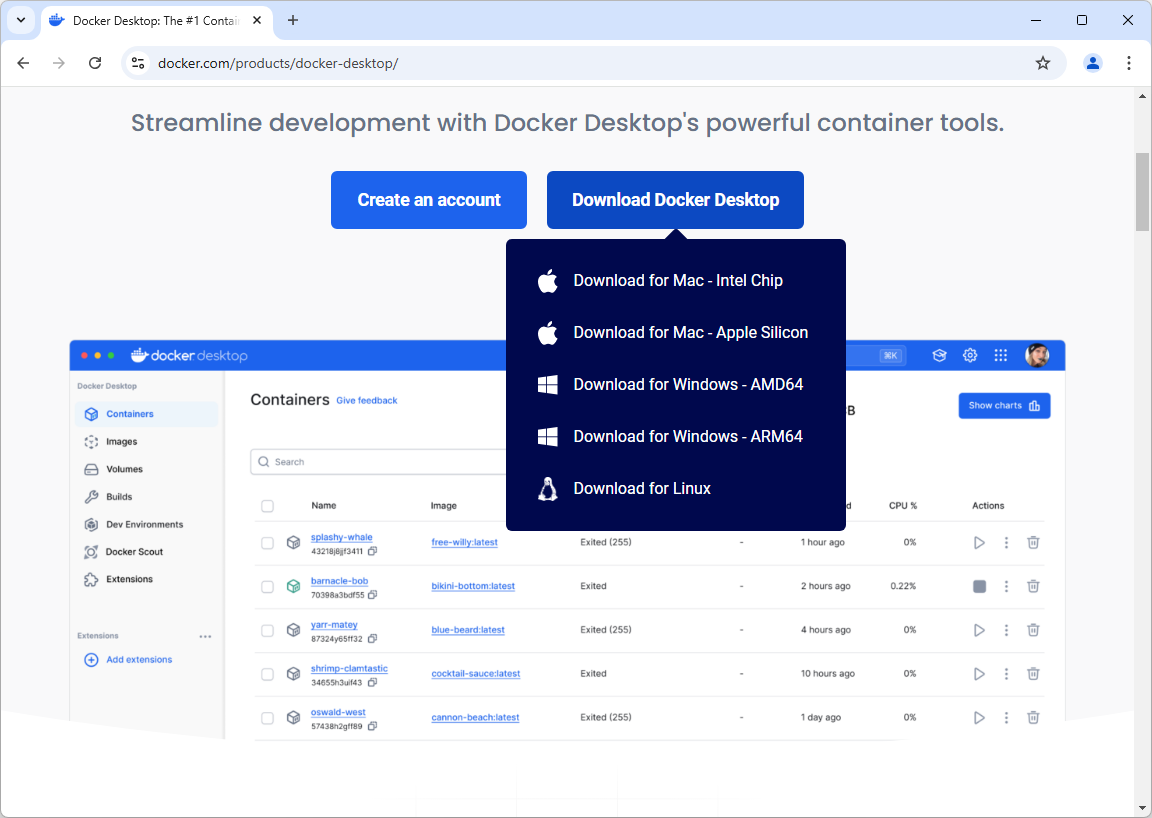Reload the current page
1152x818 pixels.
(x=95, y=63)
